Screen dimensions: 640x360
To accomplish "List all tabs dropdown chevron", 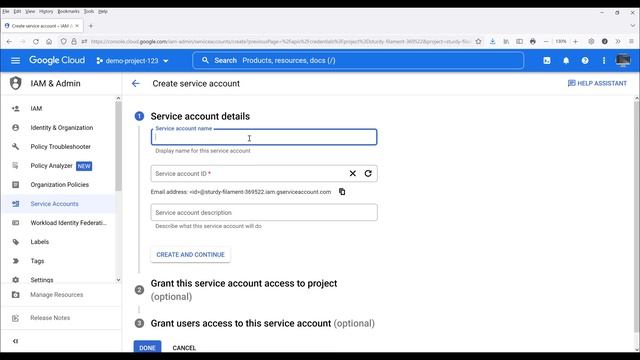I will point(633,26).
